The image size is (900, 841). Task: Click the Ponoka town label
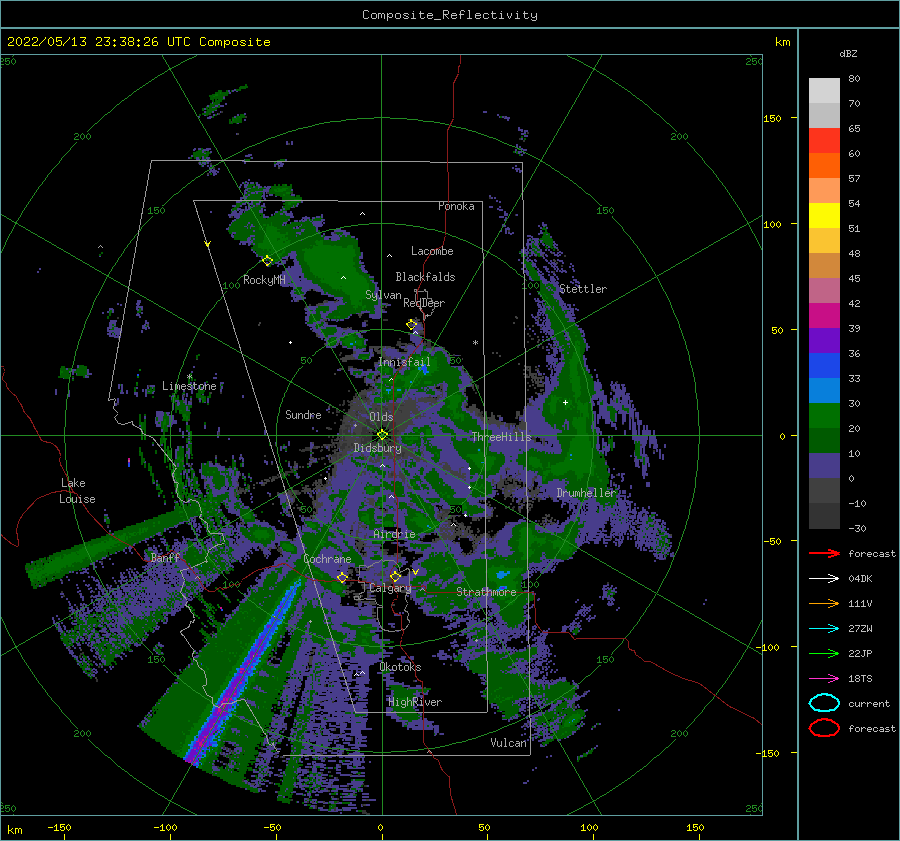pyautogui.click(x=456, y=206)
